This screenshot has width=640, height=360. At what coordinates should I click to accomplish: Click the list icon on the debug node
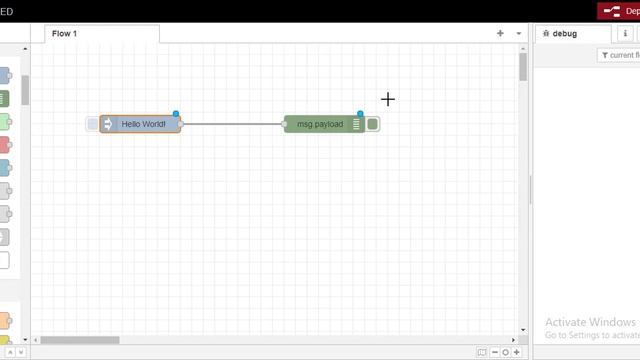356,124
